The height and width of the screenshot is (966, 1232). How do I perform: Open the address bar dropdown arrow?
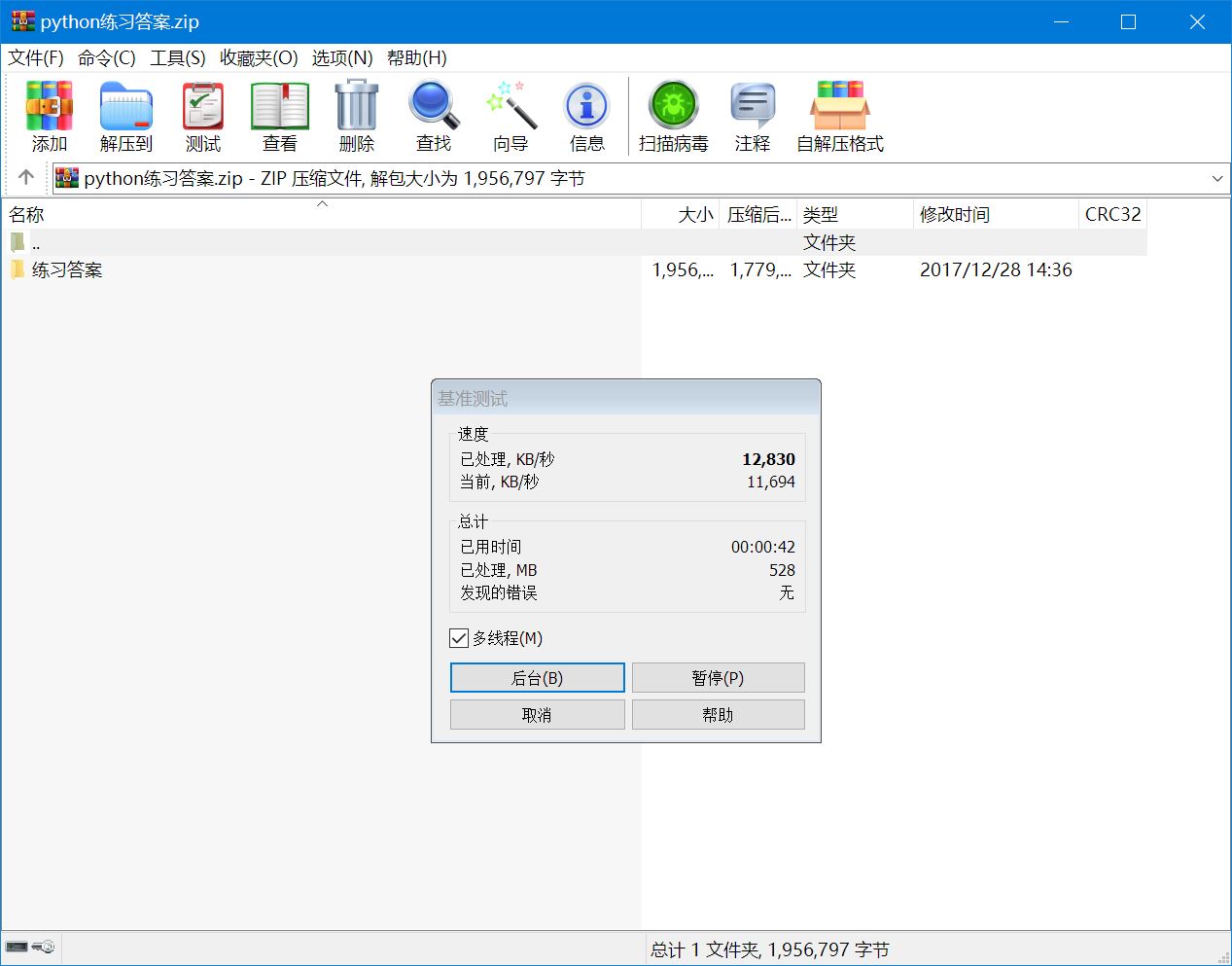click(x=1217, y=178)
